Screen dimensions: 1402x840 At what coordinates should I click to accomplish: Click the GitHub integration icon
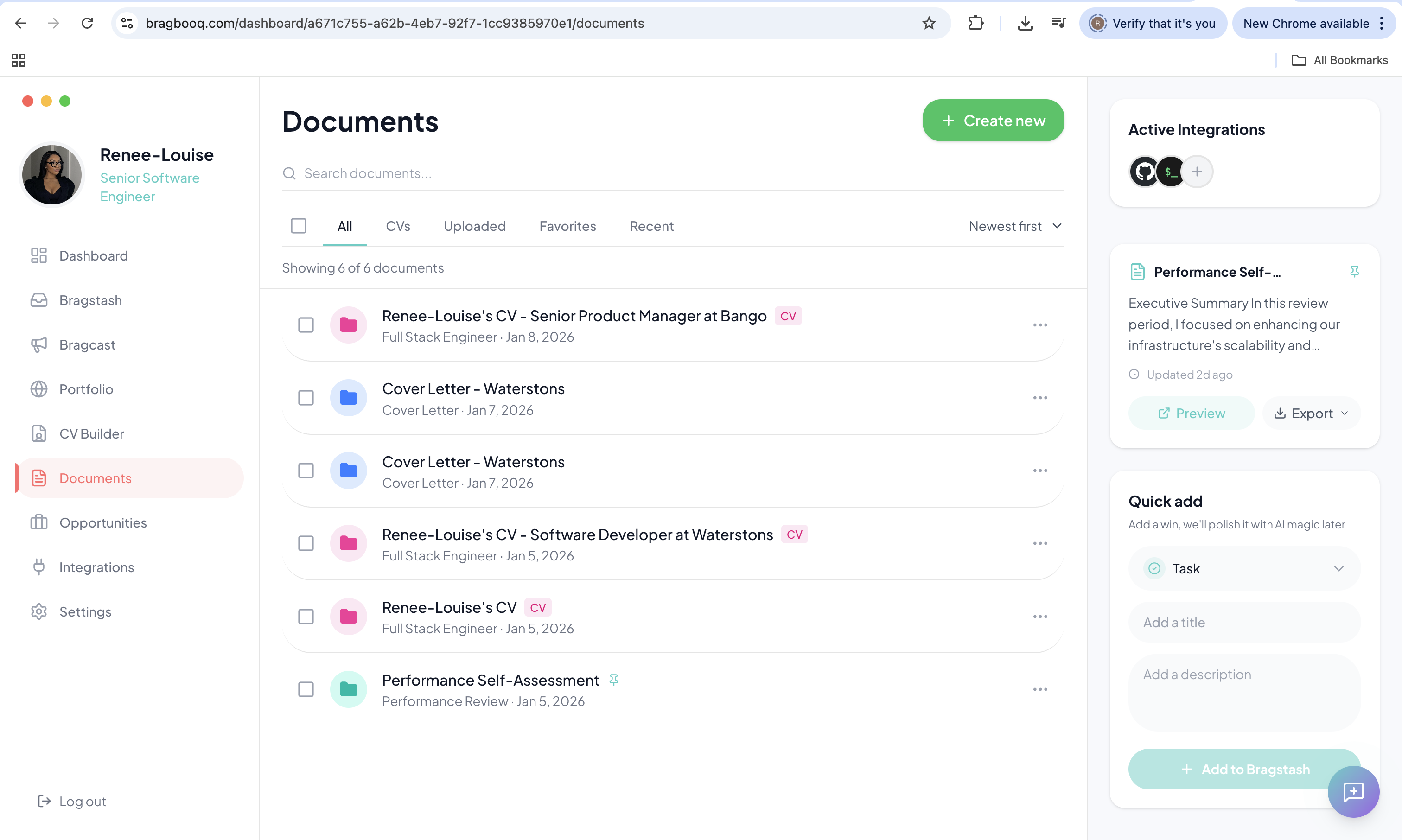point(1145,172)
